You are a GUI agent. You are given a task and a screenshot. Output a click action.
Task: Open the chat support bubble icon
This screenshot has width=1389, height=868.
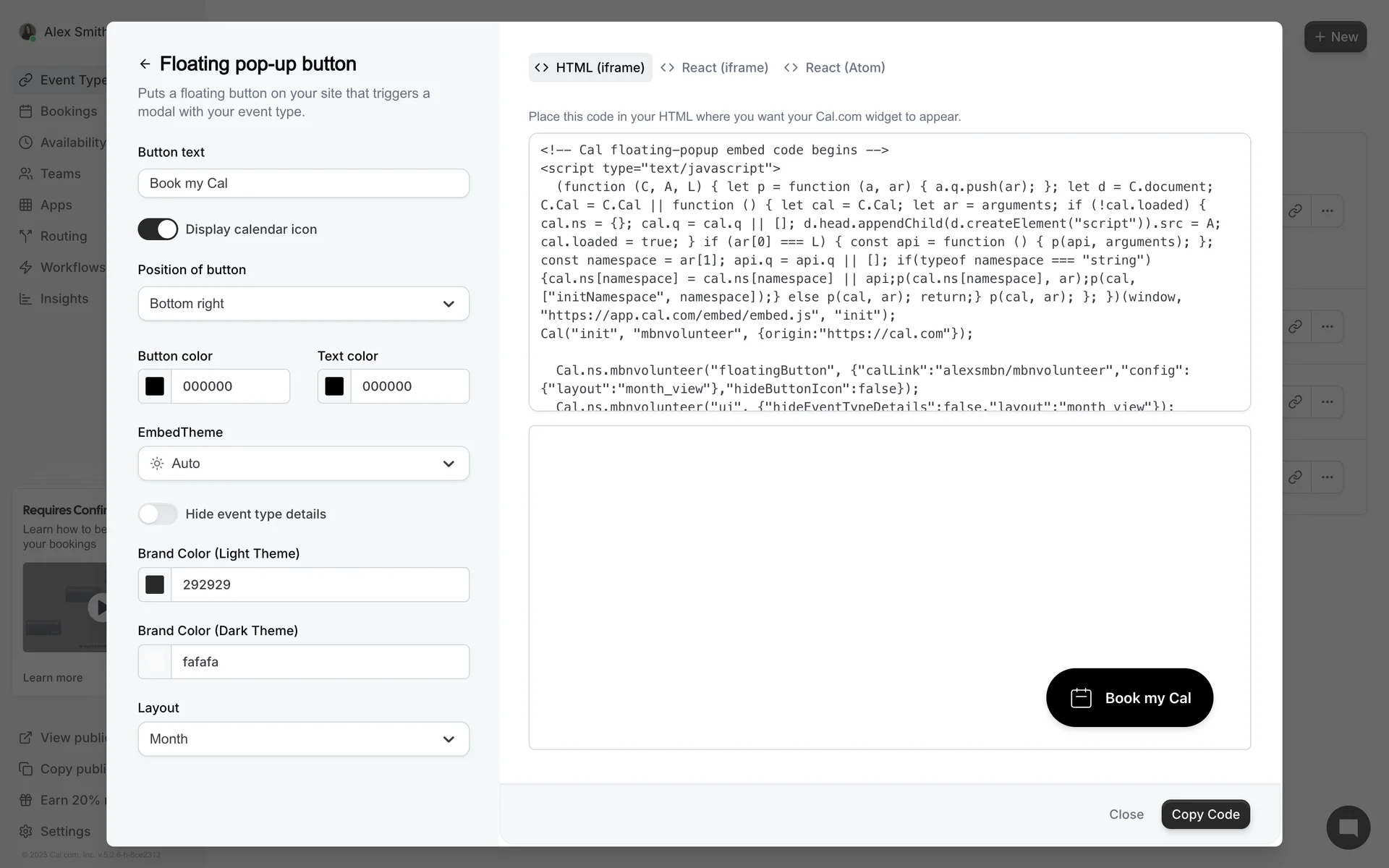pyautogui.click(x=1348, y=827)
